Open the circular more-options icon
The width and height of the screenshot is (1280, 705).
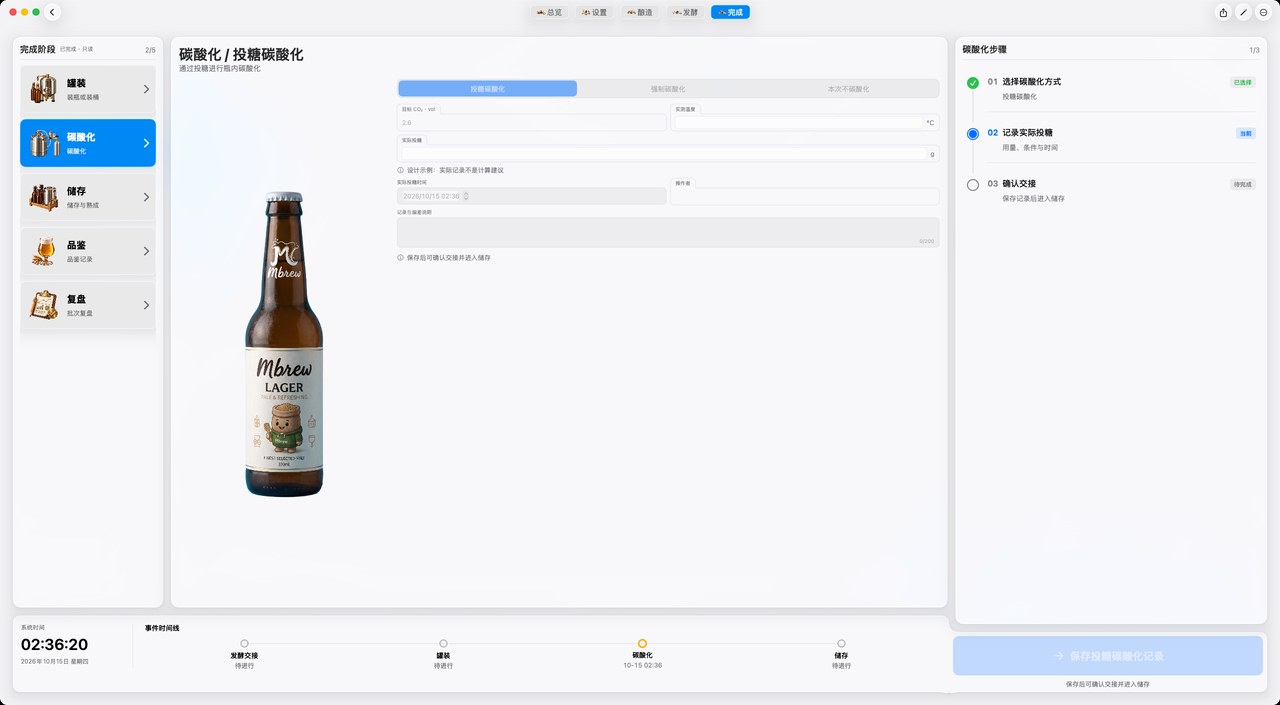coord(1263,12)
